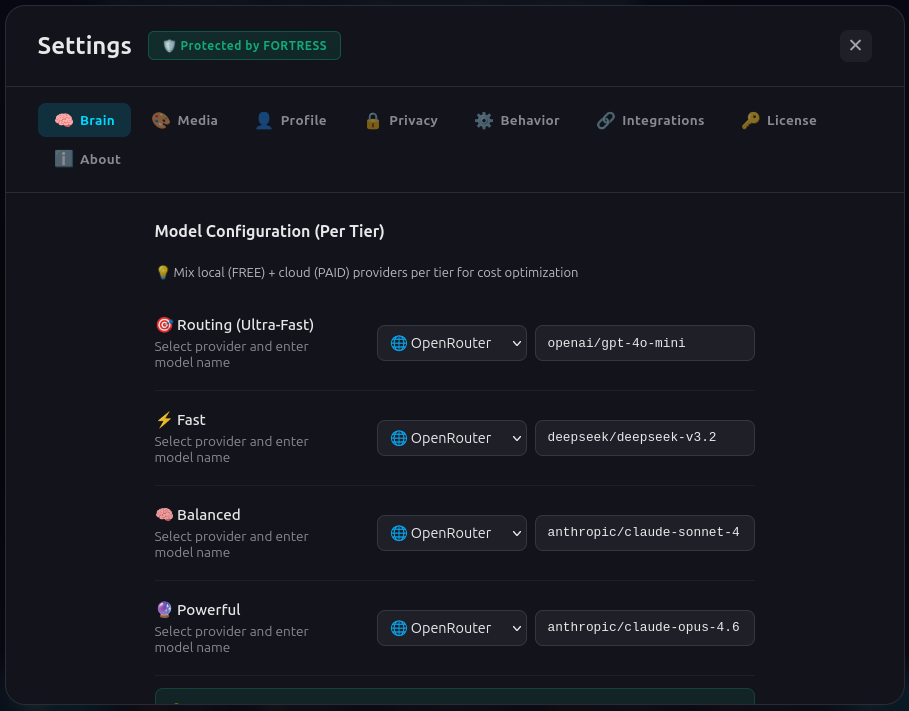
Task: Close the Settings dialog
Action: click(856, 45)
